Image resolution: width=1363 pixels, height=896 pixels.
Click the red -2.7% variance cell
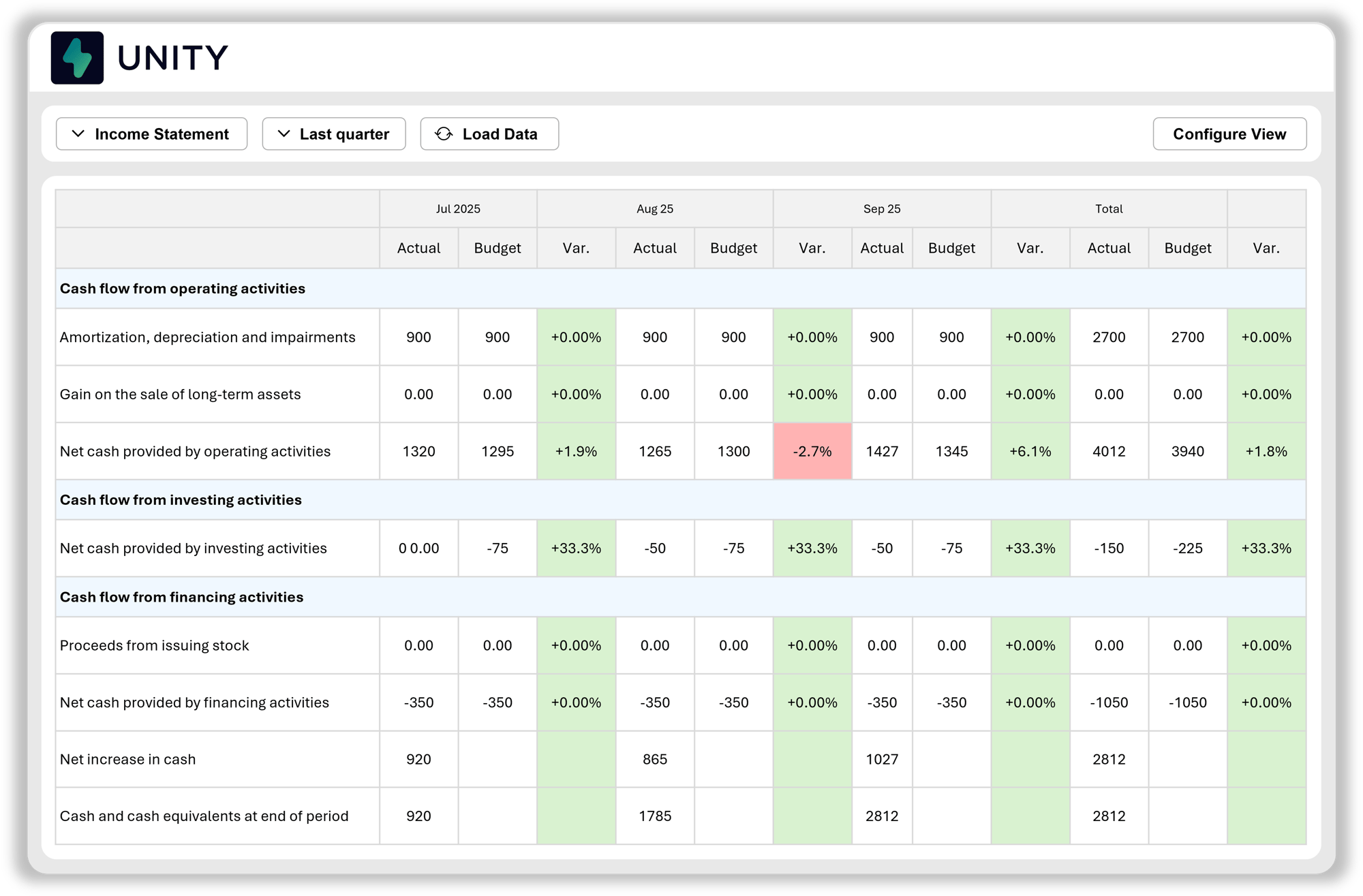(x=812, y=452)
